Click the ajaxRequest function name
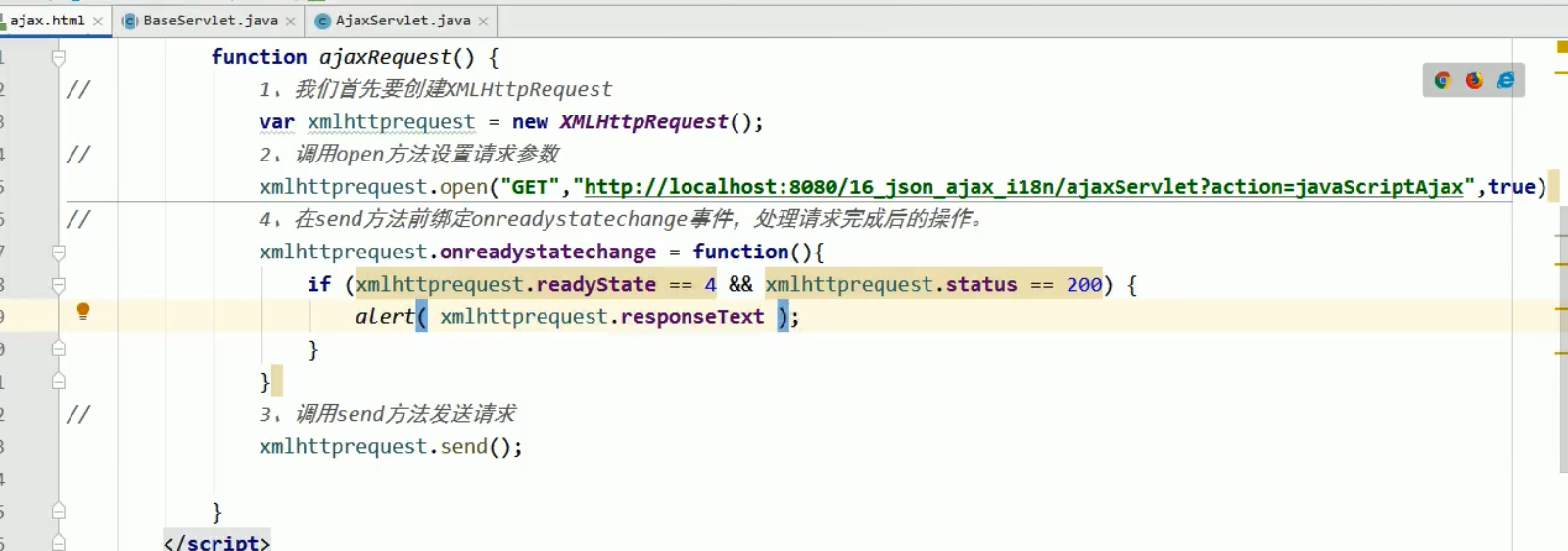Image resolution: width=1568 pixels, height=551 pixels. click(385, 57)
